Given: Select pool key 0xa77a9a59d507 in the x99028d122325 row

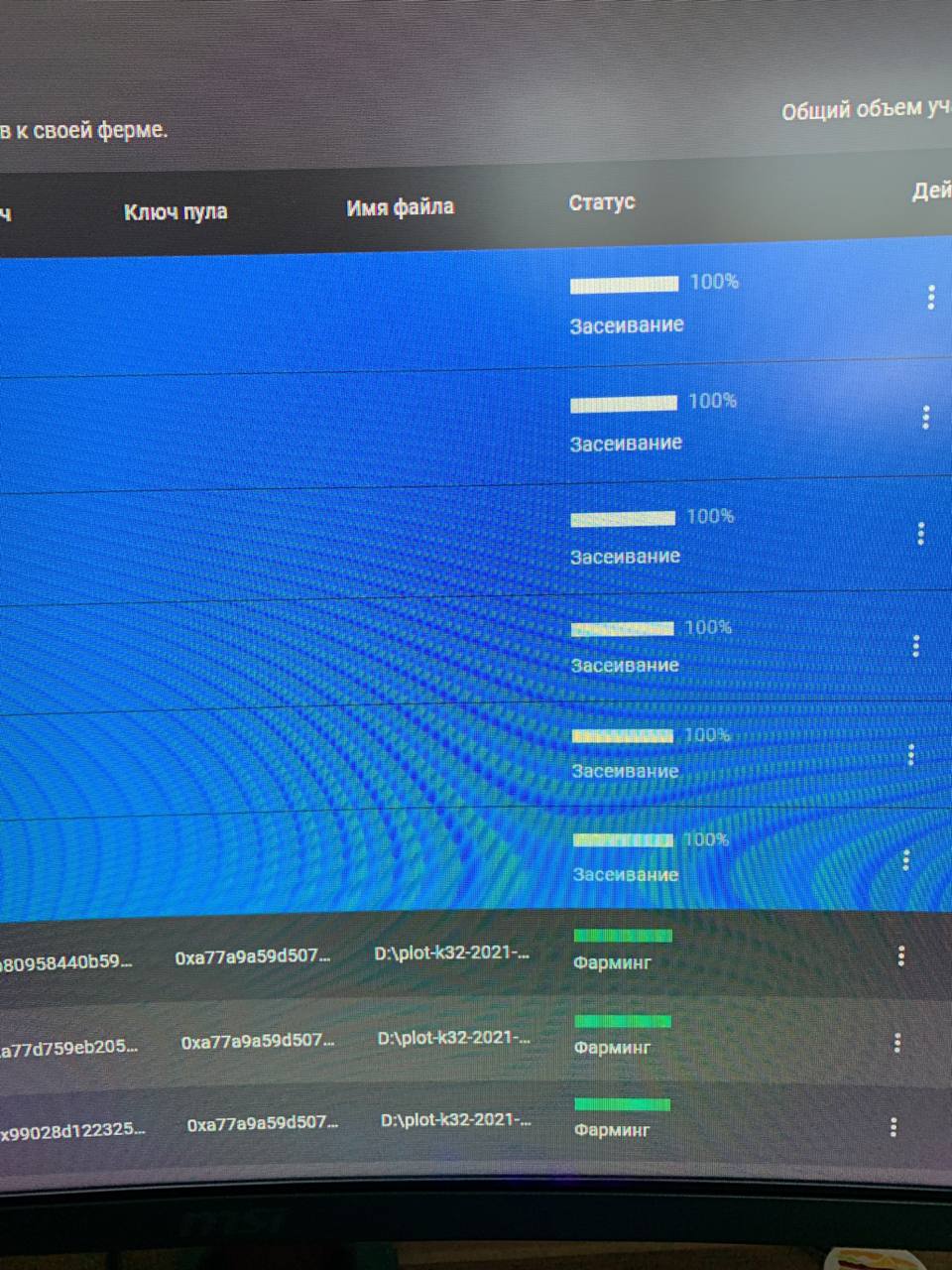Looking at the screenshot, I should click(262, 1123).
